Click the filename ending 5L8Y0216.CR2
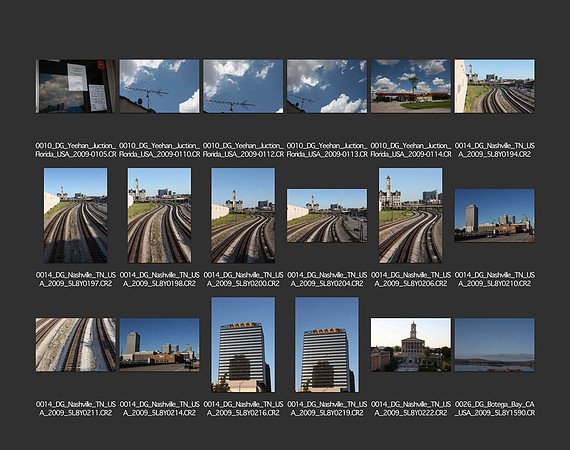The image size is (570, 450). [x=243, y=409]
